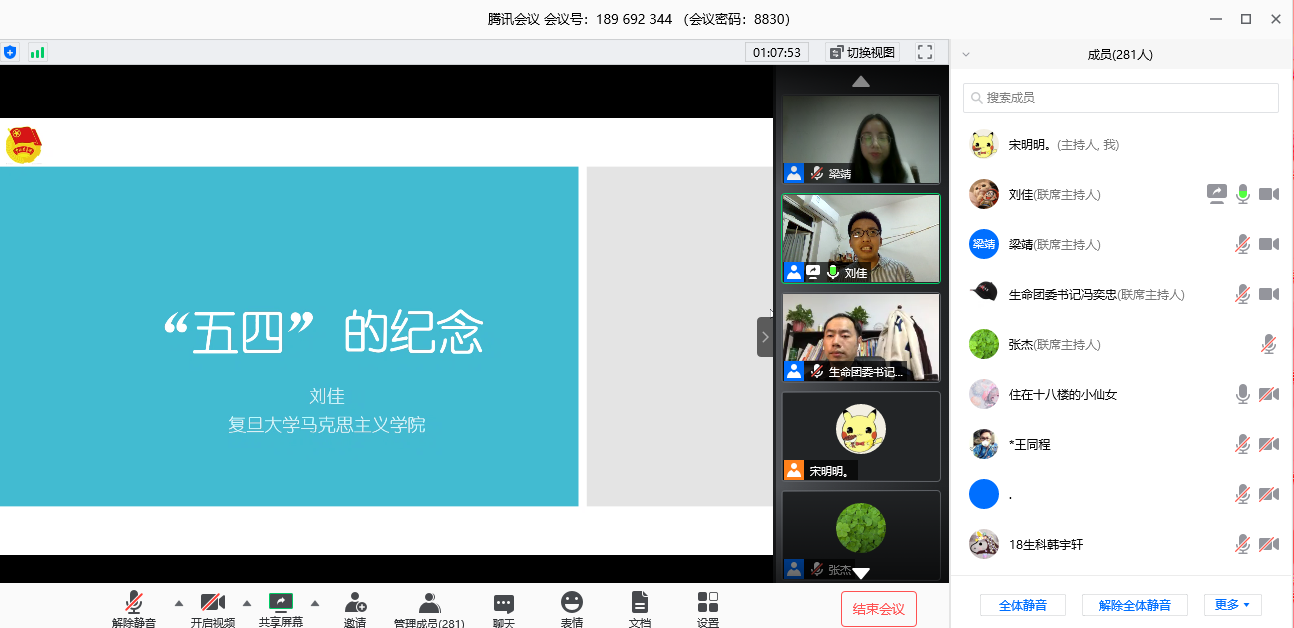
Task: Open the Settings (设置) icon
Action: pyautogui.click(x=708, y=603)
